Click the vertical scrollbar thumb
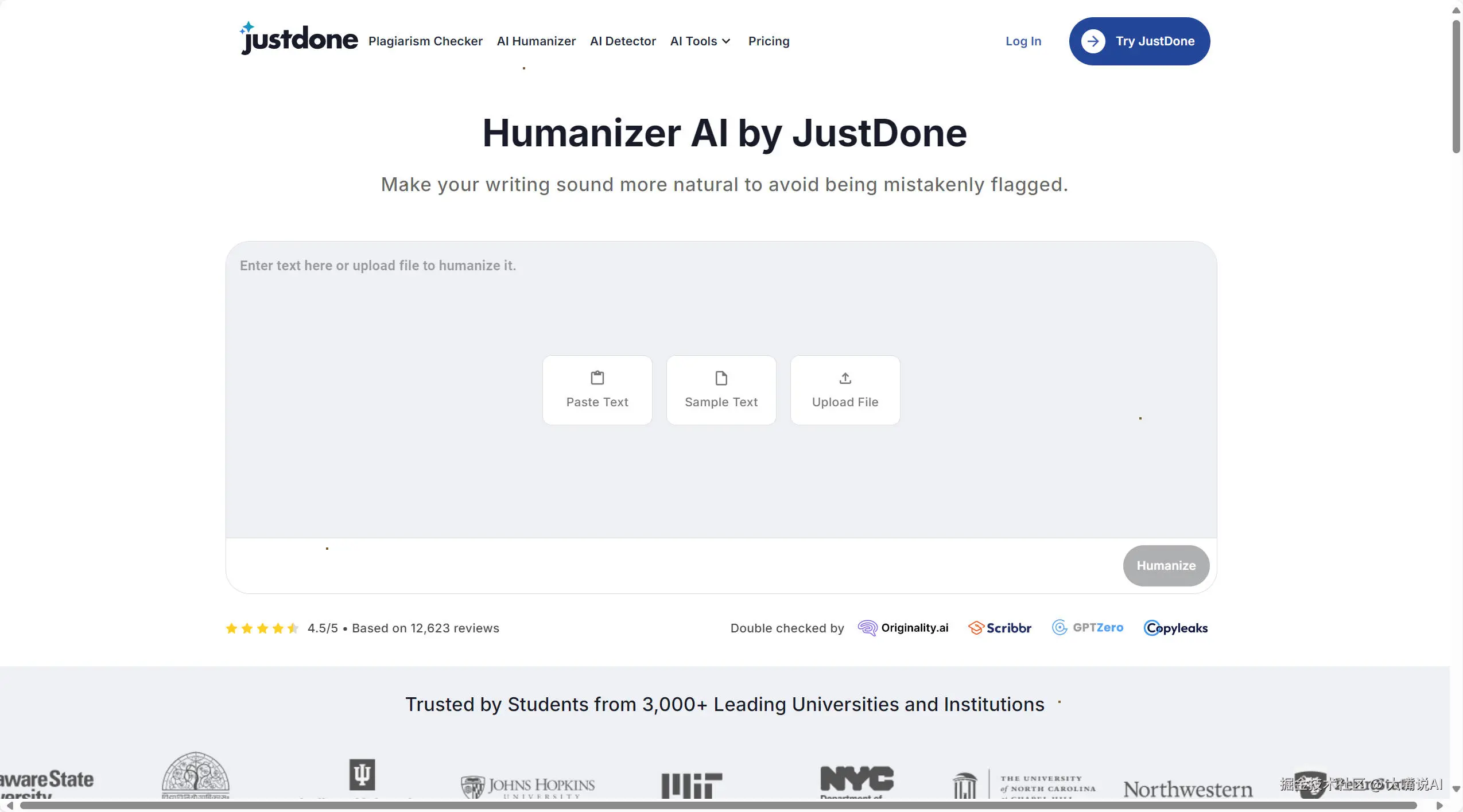 1456,86
